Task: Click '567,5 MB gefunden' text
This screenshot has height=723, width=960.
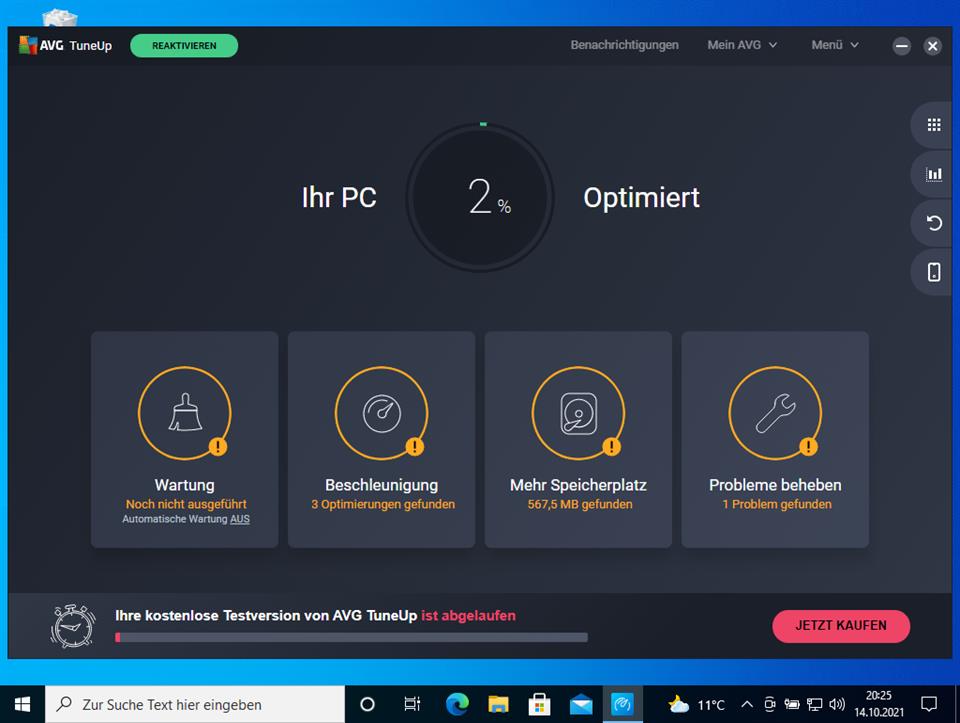Action: coord(580,504)
